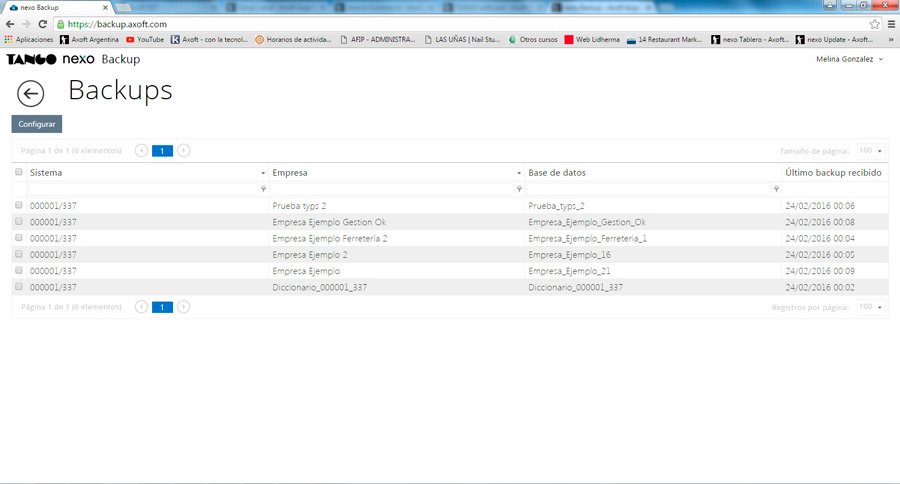
Task: Go to previous page in bottom pager
Action: click(141, 307)
